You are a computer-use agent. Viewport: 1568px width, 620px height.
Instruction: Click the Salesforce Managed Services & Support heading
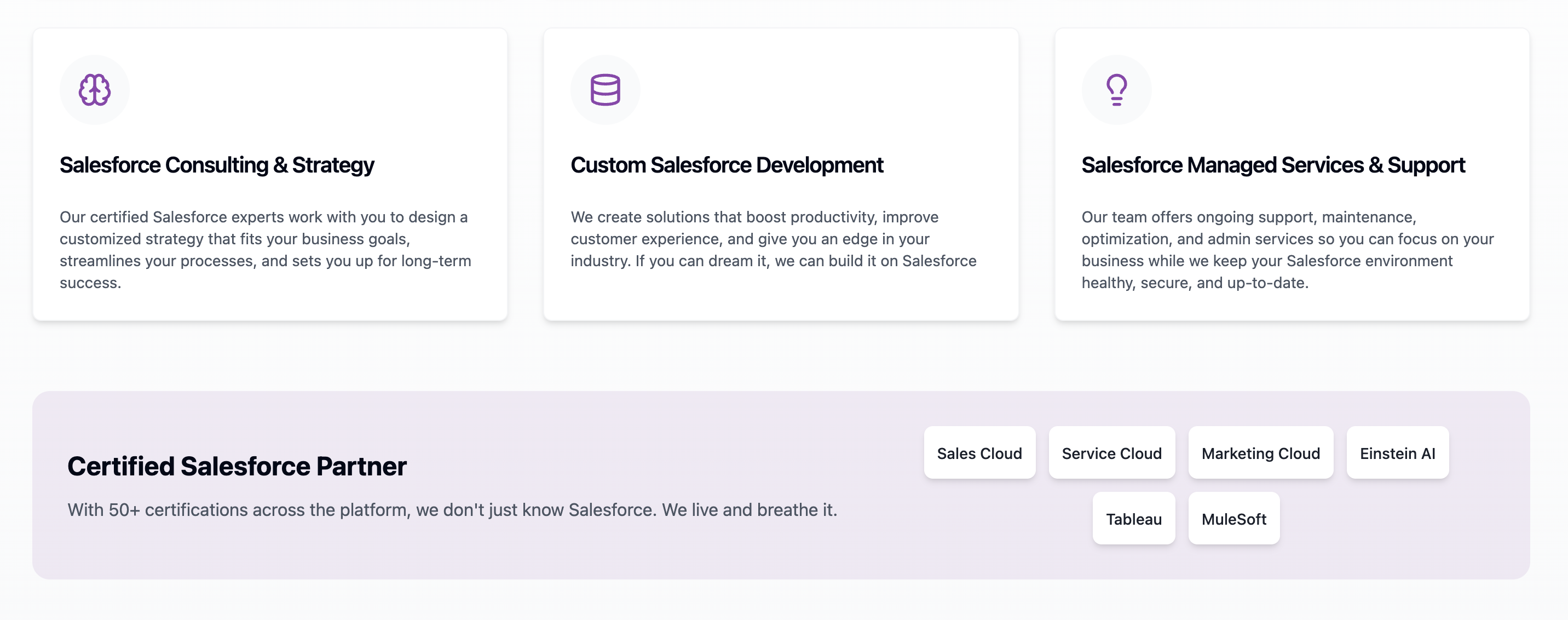pos(1273,165)
